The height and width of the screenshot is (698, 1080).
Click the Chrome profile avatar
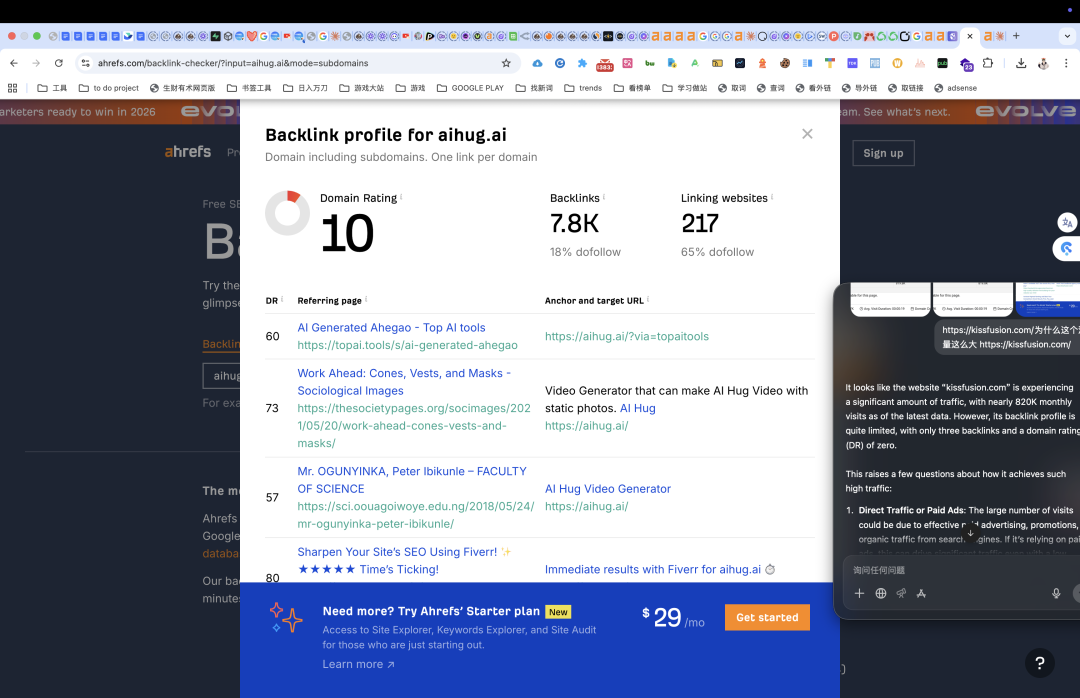pos(1043,63)
